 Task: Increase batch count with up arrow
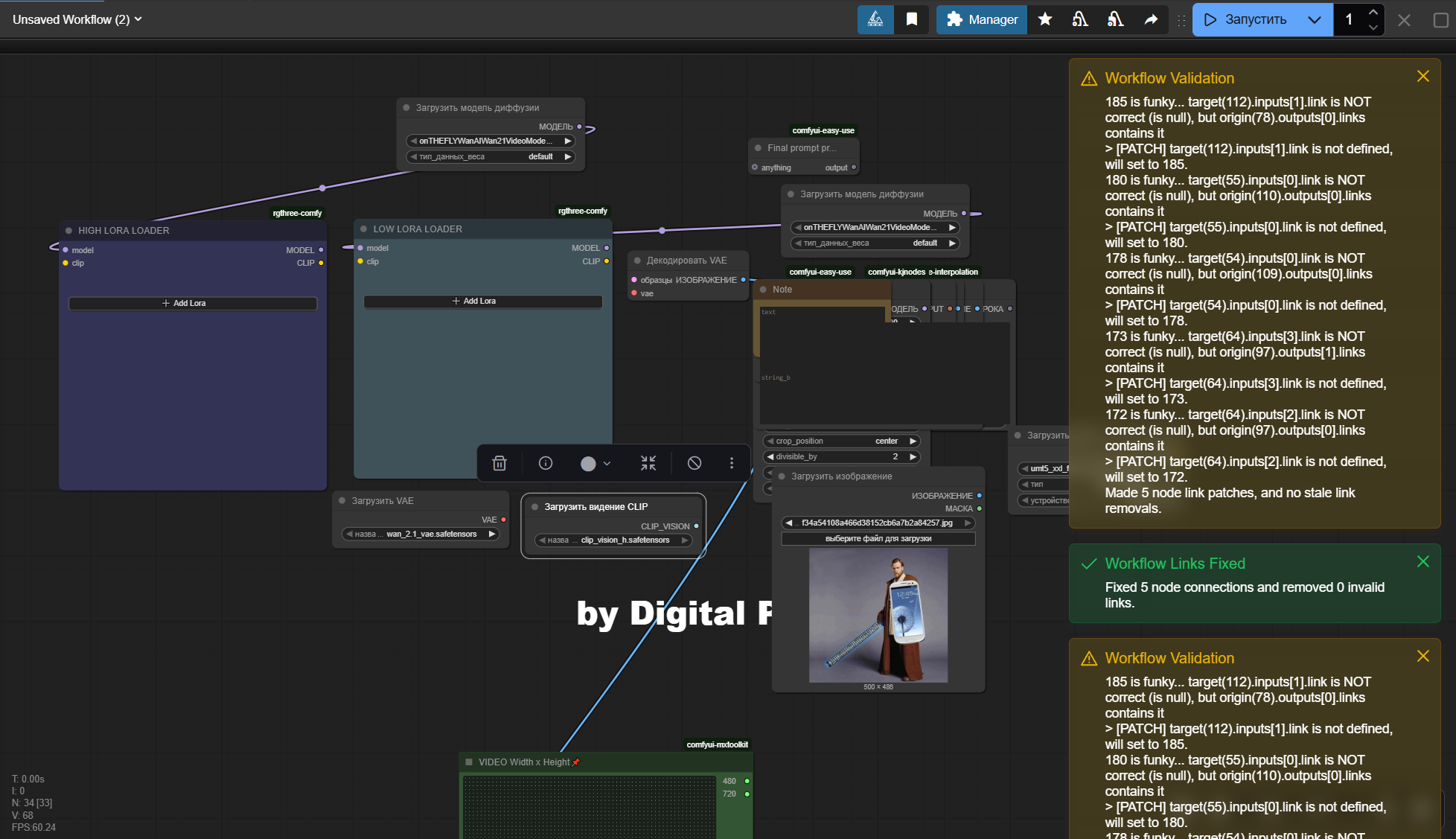coord(1373,12)
